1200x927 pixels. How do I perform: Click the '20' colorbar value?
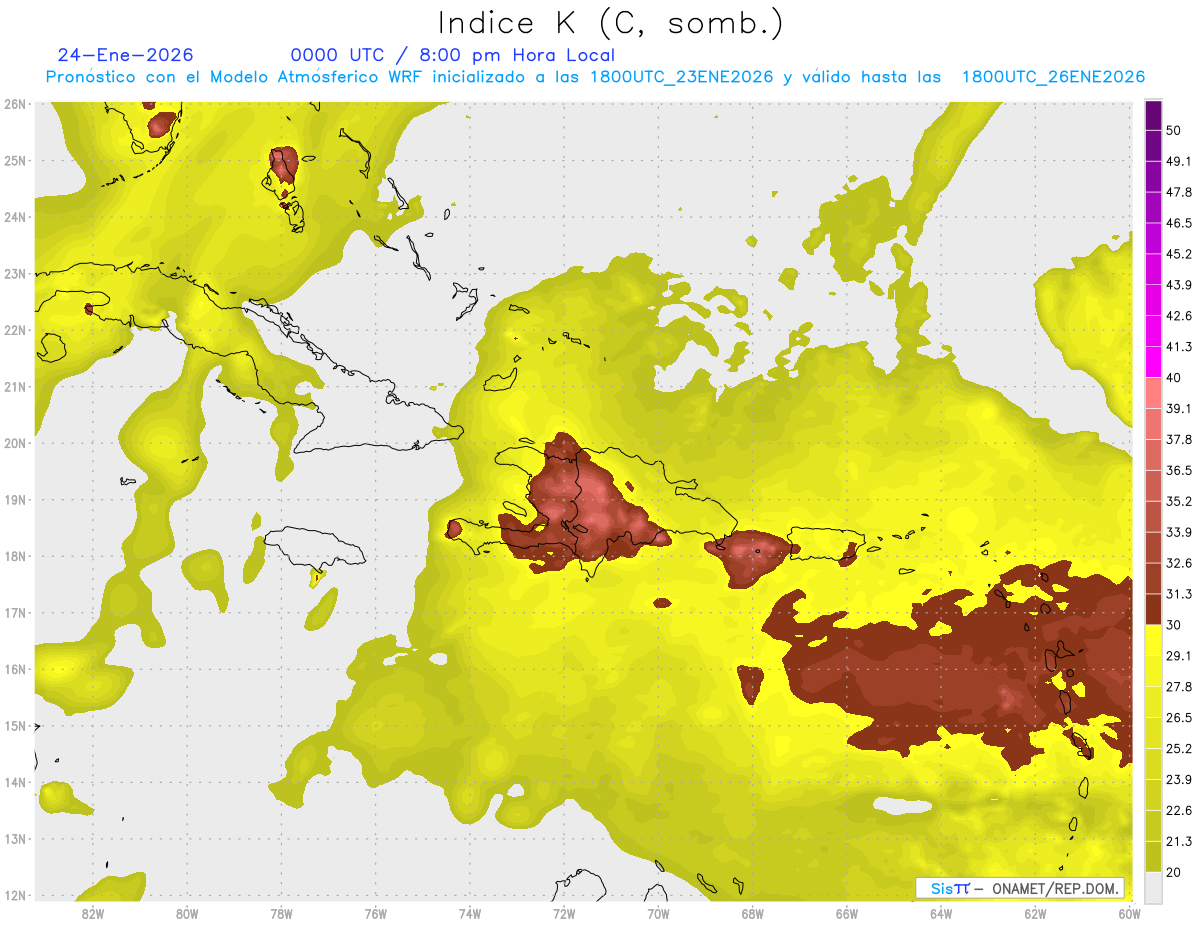click(1174, 873)
